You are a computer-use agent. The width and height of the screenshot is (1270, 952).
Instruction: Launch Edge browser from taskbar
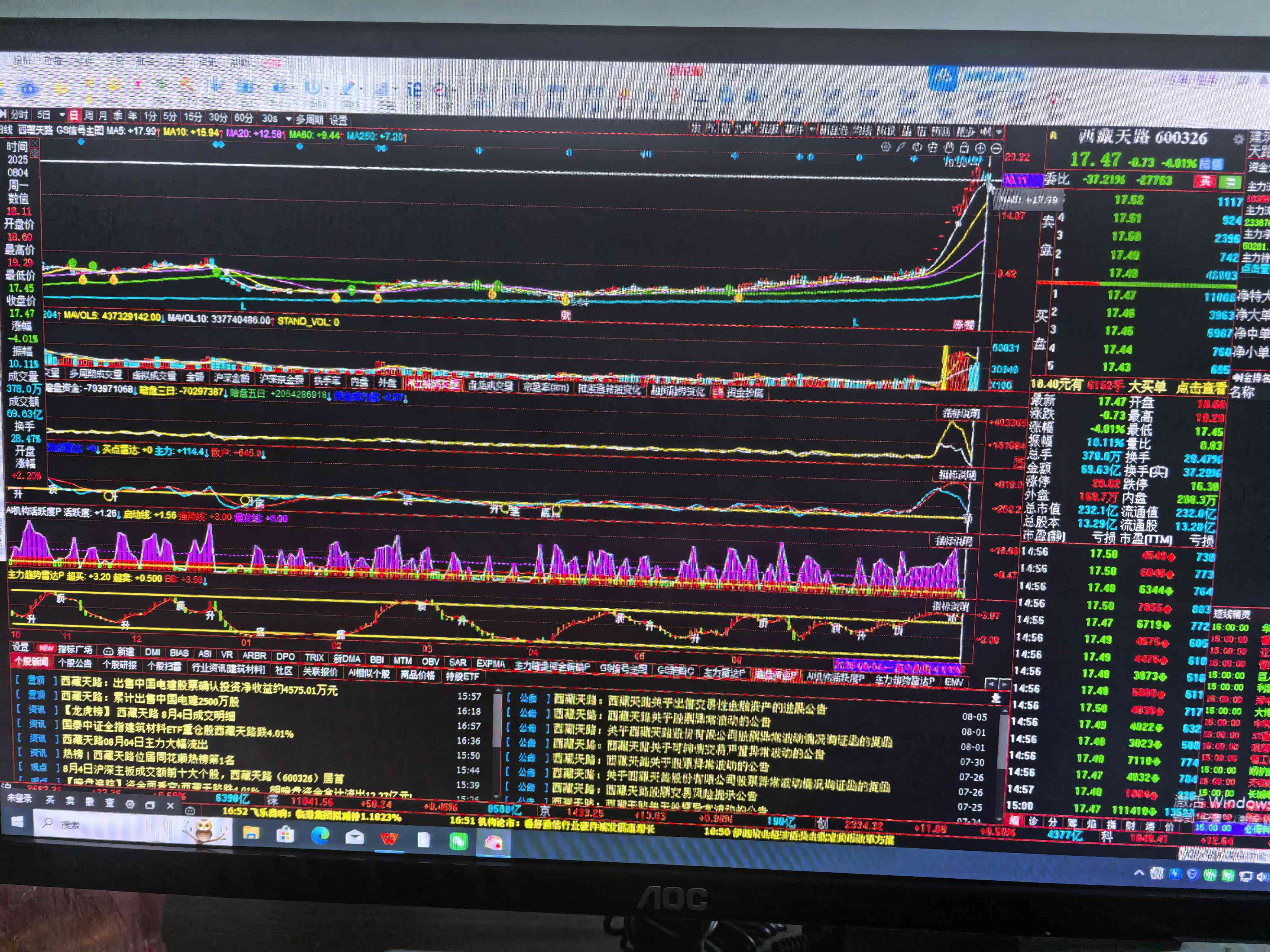[x=320, y=836]
